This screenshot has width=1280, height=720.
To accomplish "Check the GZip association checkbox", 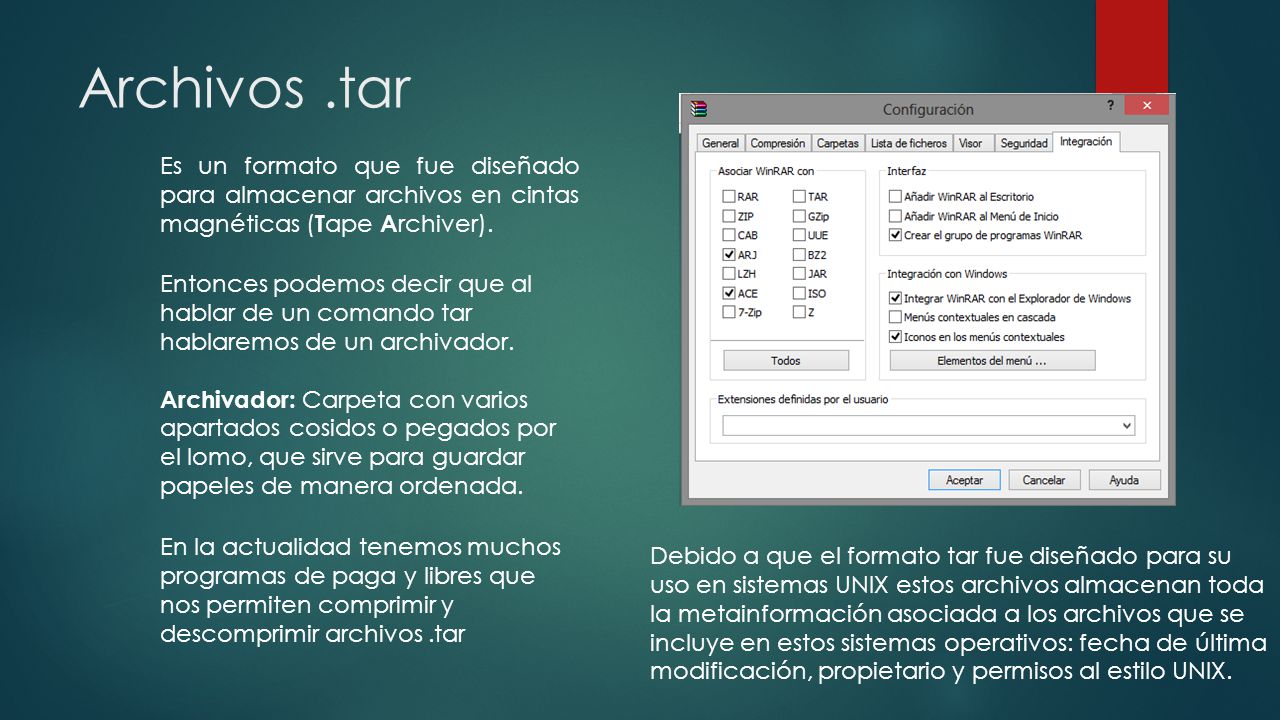I will (x=799, y=216).
